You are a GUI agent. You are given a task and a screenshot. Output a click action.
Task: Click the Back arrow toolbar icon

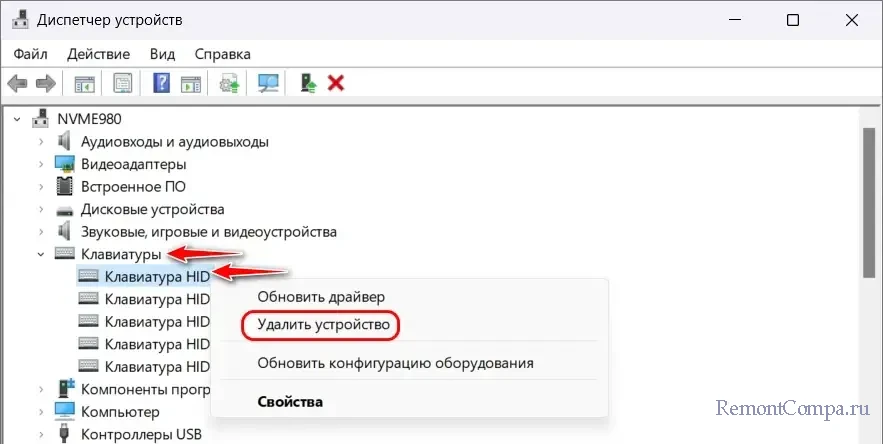click(x=17, y=83)
